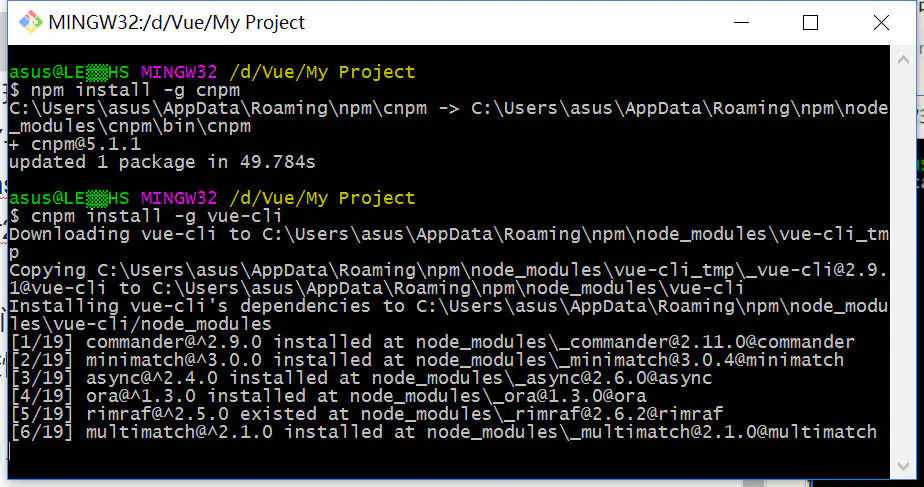Close the MINGW32 terminal window
This screenshot has height=487, width=924.
pos(880,22)
